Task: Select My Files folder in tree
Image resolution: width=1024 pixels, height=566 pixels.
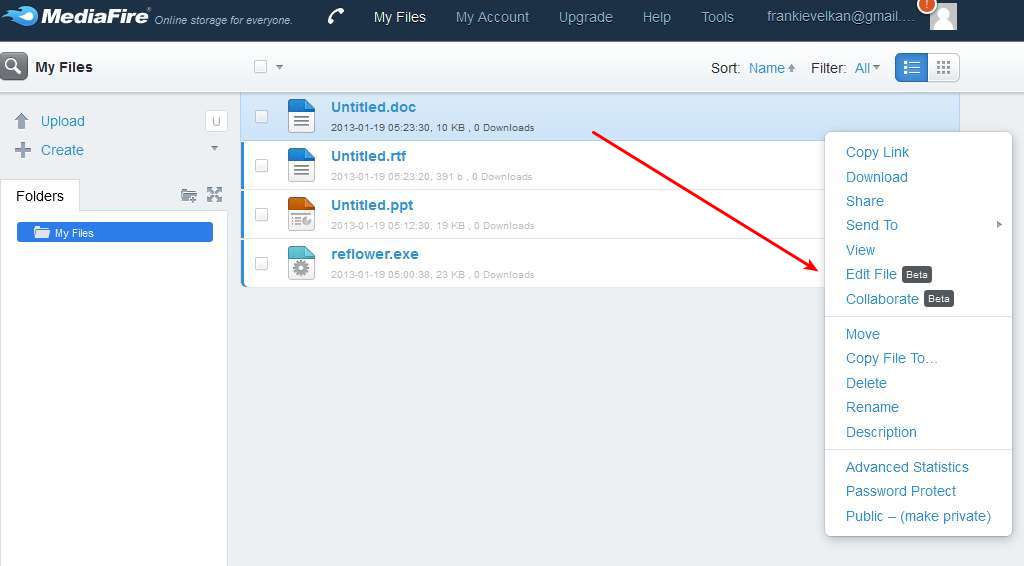Action: coord(115,232)
